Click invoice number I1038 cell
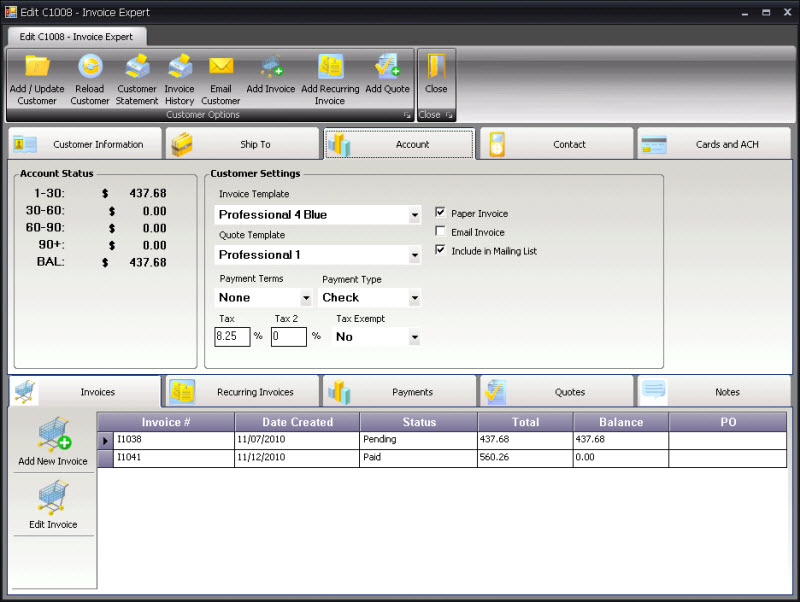This screenshot has height=602, width=800. [x=174, y=440]
